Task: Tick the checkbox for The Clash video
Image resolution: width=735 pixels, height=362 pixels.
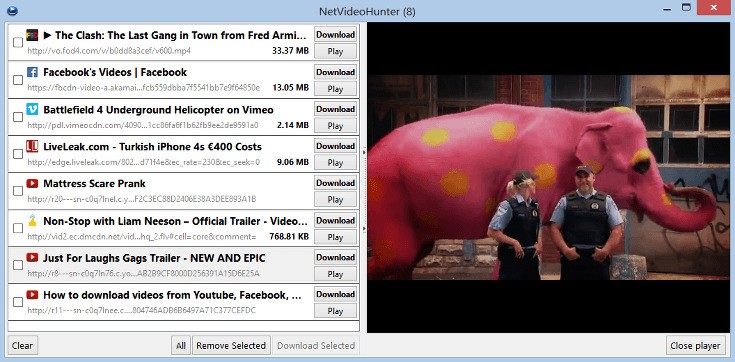Action: pyautogui.click(x=18, y=43)
